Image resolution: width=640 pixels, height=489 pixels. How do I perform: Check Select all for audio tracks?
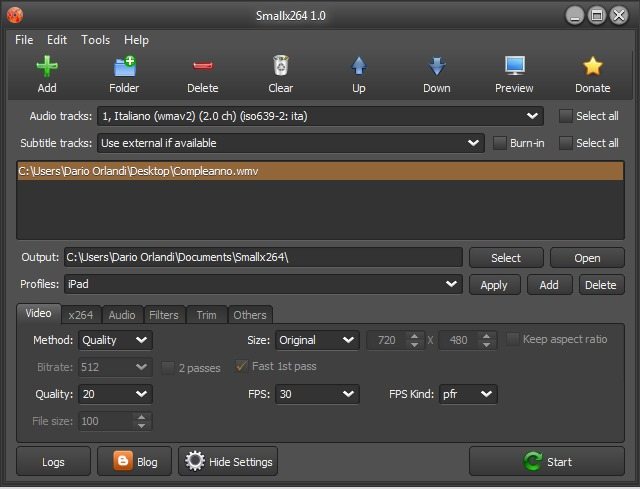click(565, 116)
